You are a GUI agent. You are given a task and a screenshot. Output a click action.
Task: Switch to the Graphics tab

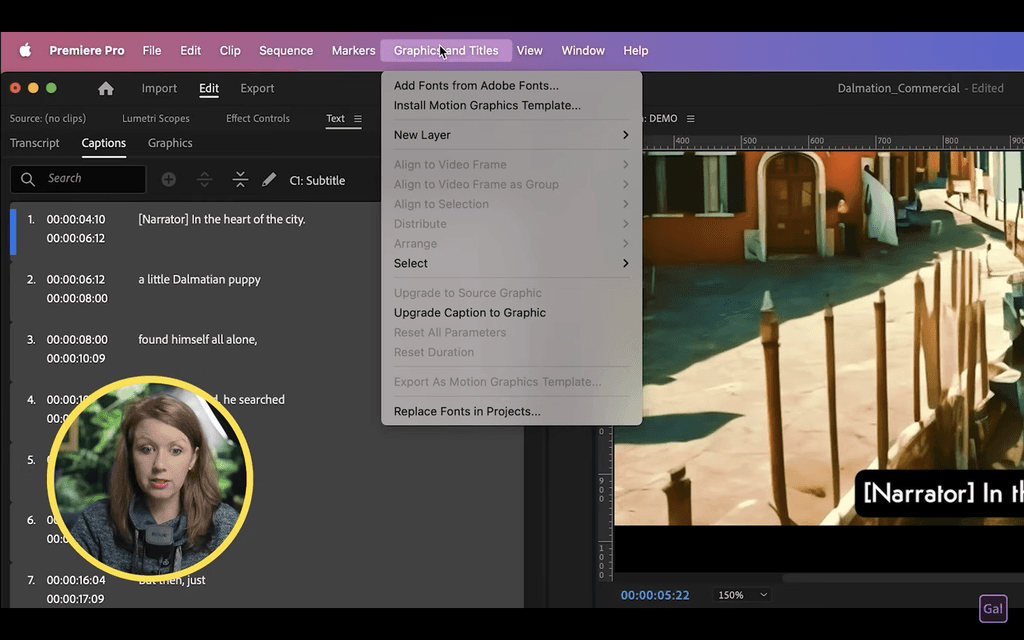(169, 143)
